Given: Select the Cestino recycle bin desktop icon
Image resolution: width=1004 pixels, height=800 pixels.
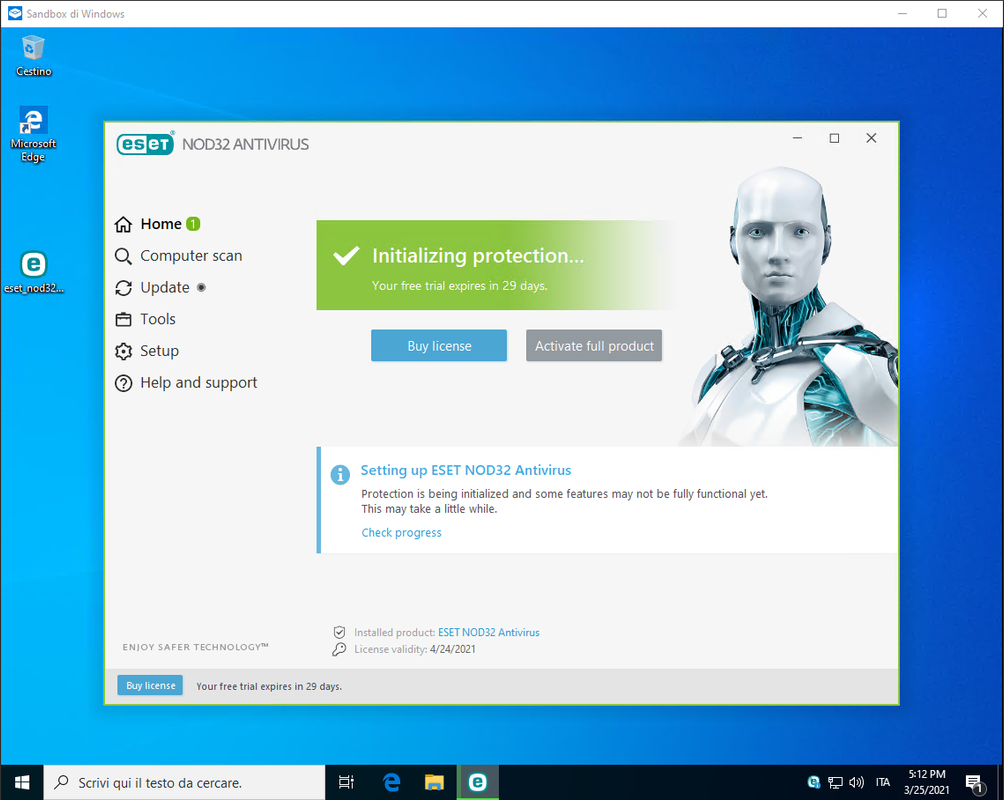Looking at the screenshot, I should 33,56.
